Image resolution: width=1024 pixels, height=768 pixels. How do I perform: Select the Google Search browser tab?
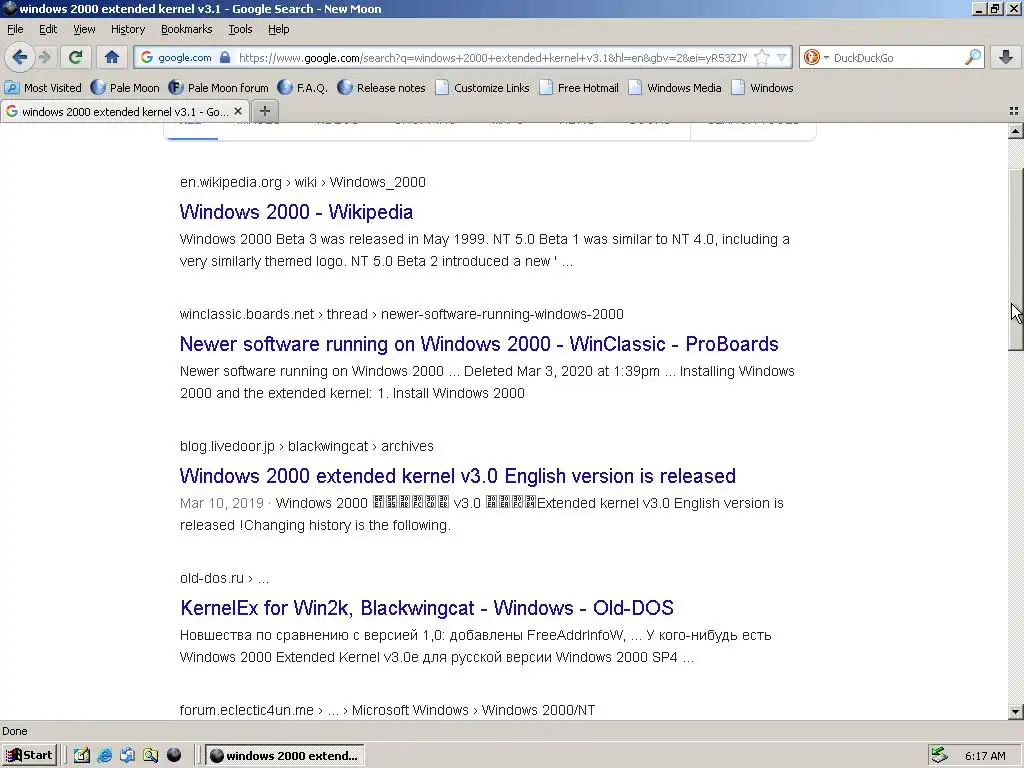(124, 112)
